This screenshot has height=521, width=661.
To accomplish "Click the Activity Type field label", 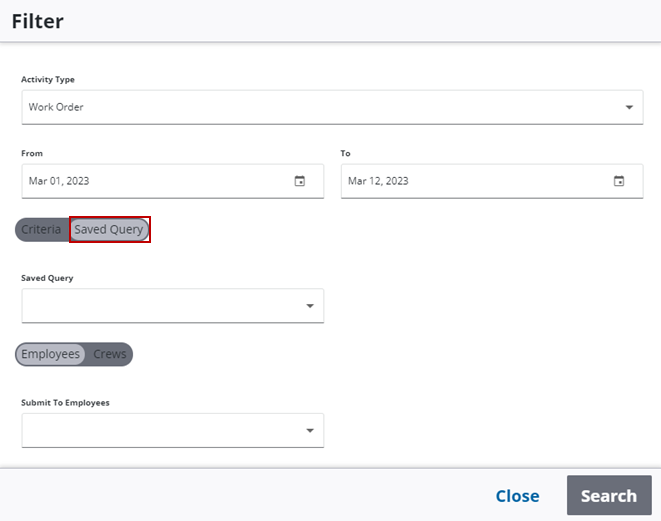I will (x=48, y=80).
